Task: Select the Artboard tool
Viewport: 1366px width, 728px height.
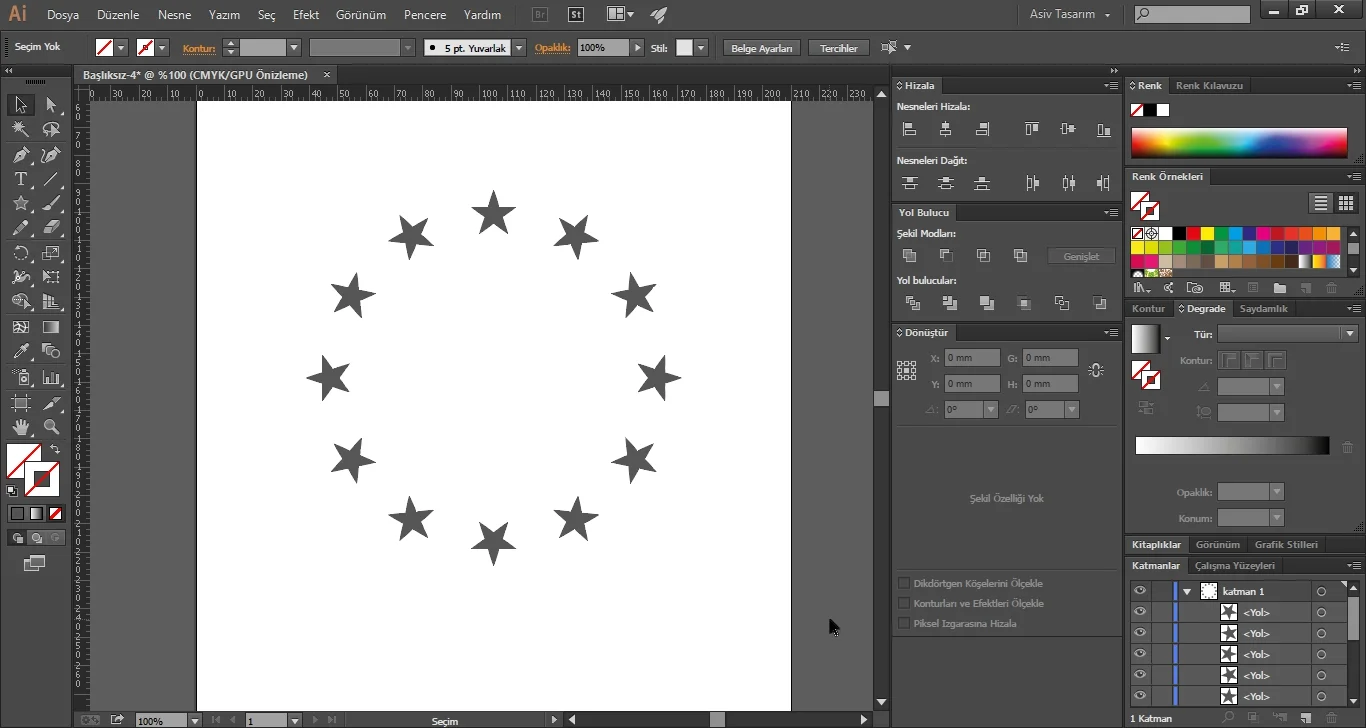Action: point(20,403)
